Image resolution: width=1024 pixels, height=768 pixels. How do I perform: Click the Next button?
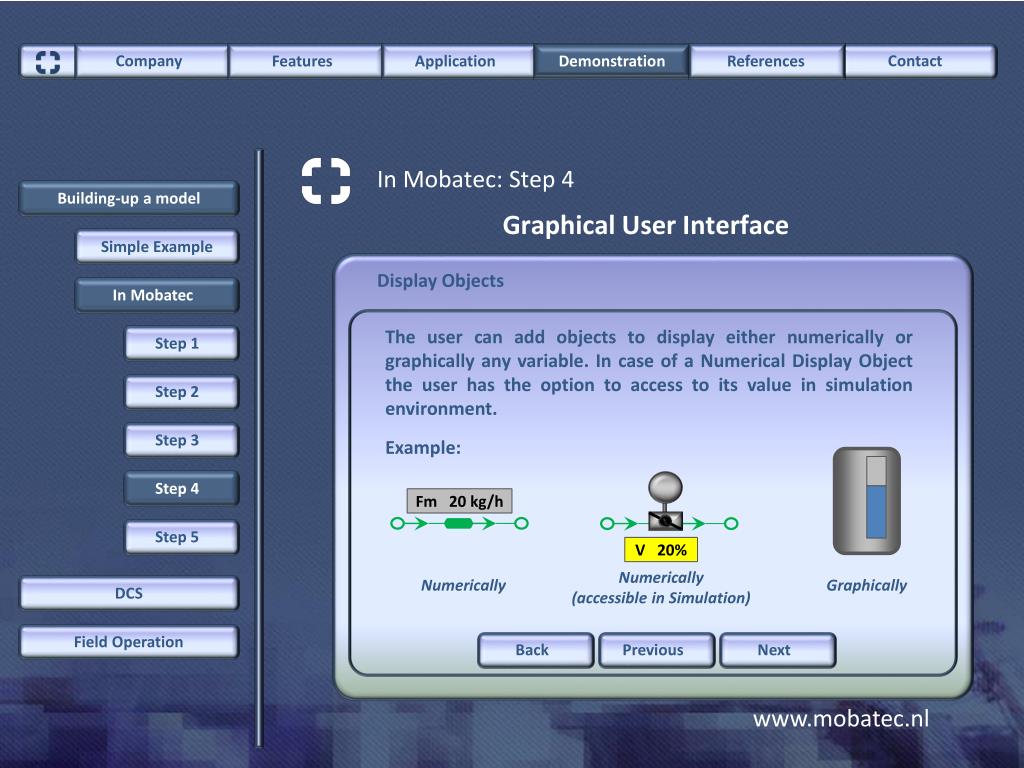(777, 650)
